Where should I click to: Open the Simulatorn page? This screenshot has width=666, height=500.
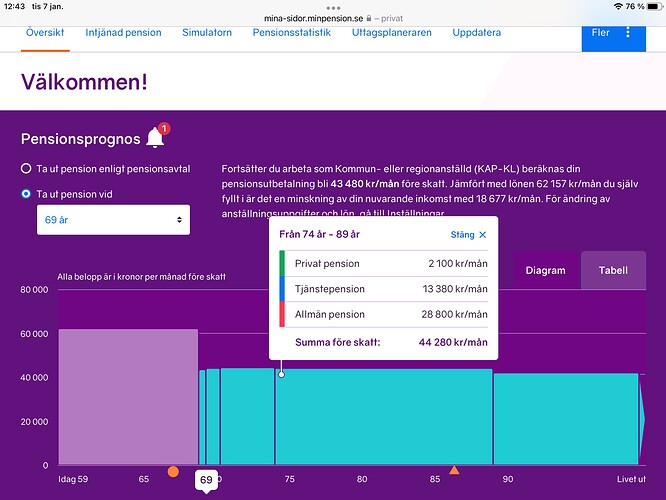[207, 32]
